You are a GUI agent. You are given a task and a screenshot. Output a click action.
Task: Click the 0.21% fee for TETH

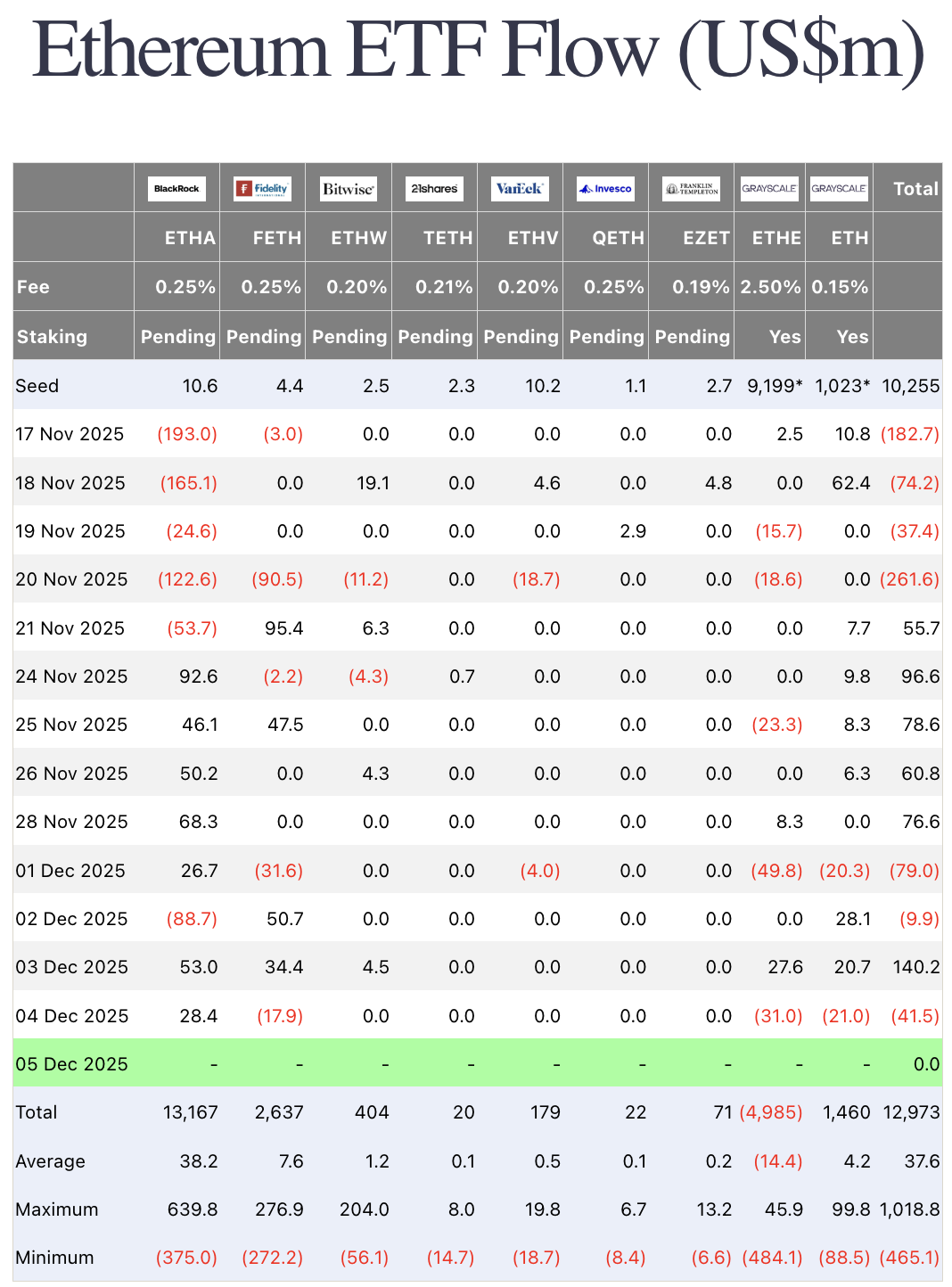click(x=444, y=287)
